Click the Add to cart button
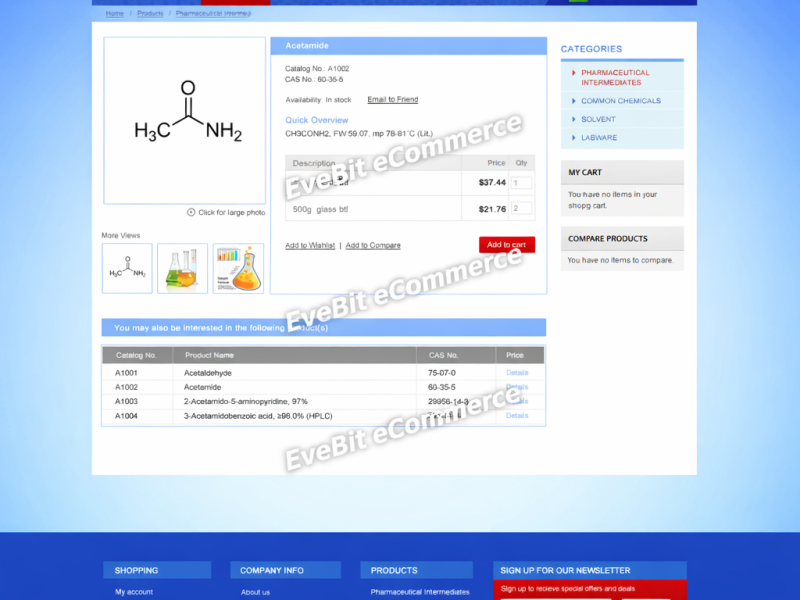The image size is (800, 600). point(506,245)
